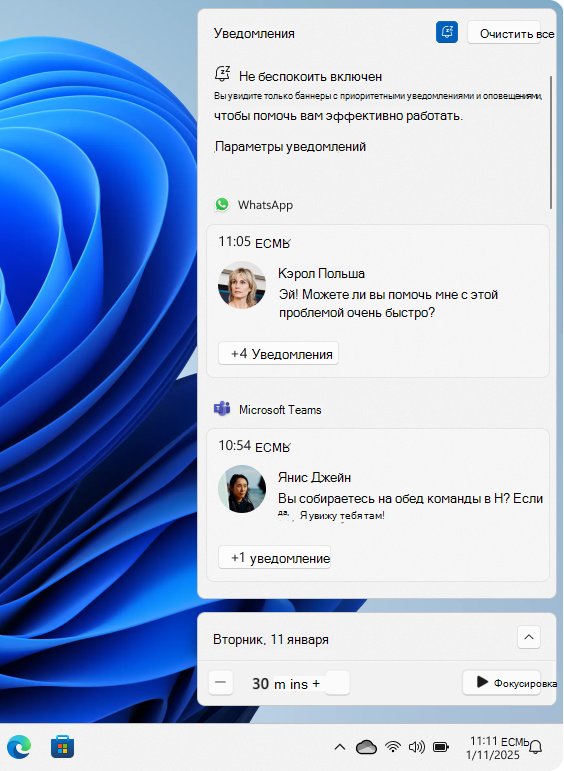Click the Вторник, 11 января date

coord(271,639)
